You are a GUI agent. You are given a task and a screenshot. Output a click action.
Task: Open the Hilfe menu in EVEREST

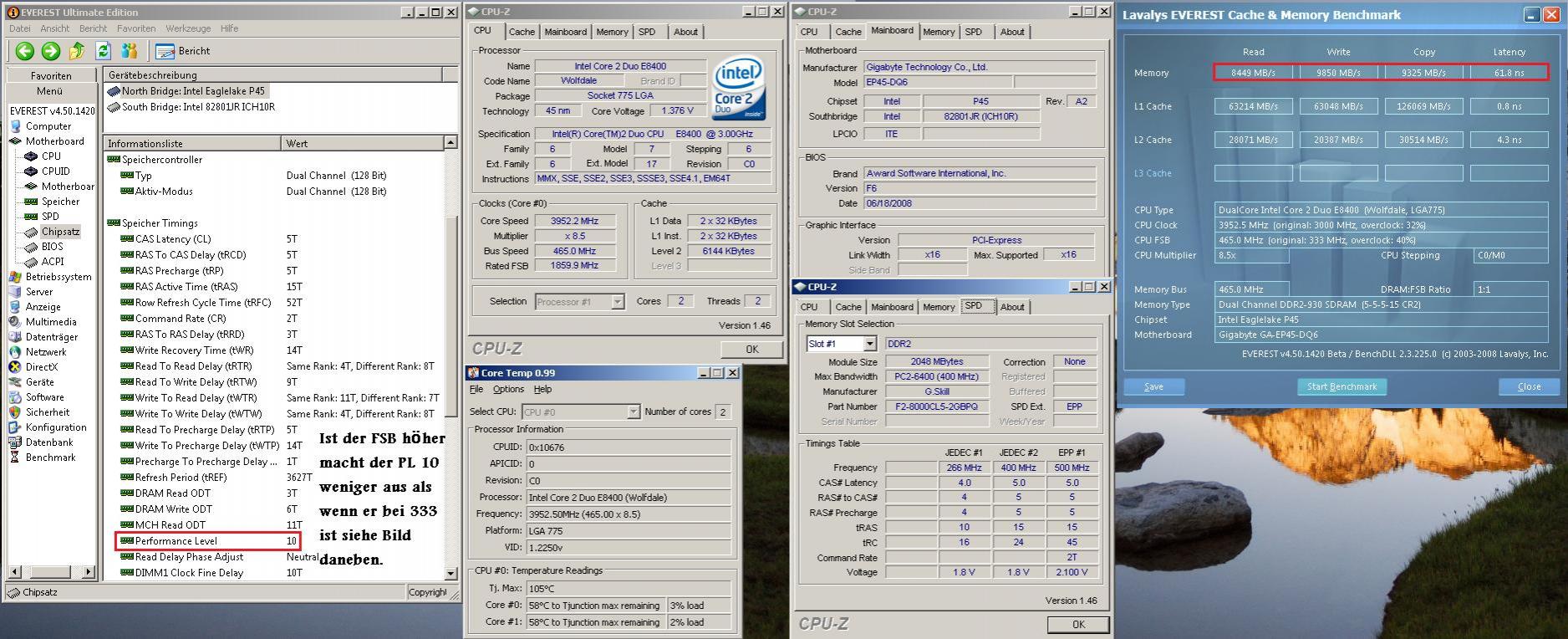[x=229, y=28]
